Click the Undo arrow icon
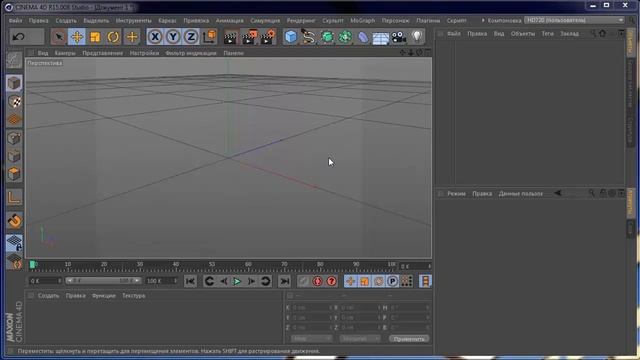640x360 pixels. pos(18,37)
